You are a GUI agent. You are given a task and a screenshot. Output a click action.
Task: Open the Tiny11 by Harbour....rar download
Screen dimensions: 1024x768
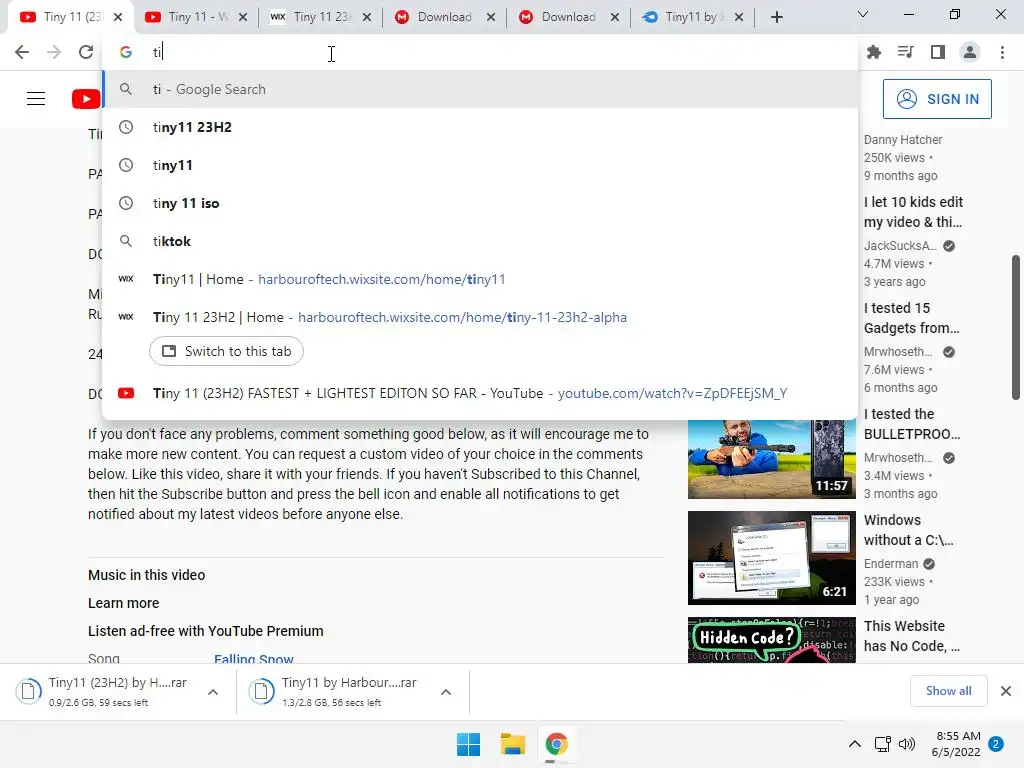coord(333,692)
